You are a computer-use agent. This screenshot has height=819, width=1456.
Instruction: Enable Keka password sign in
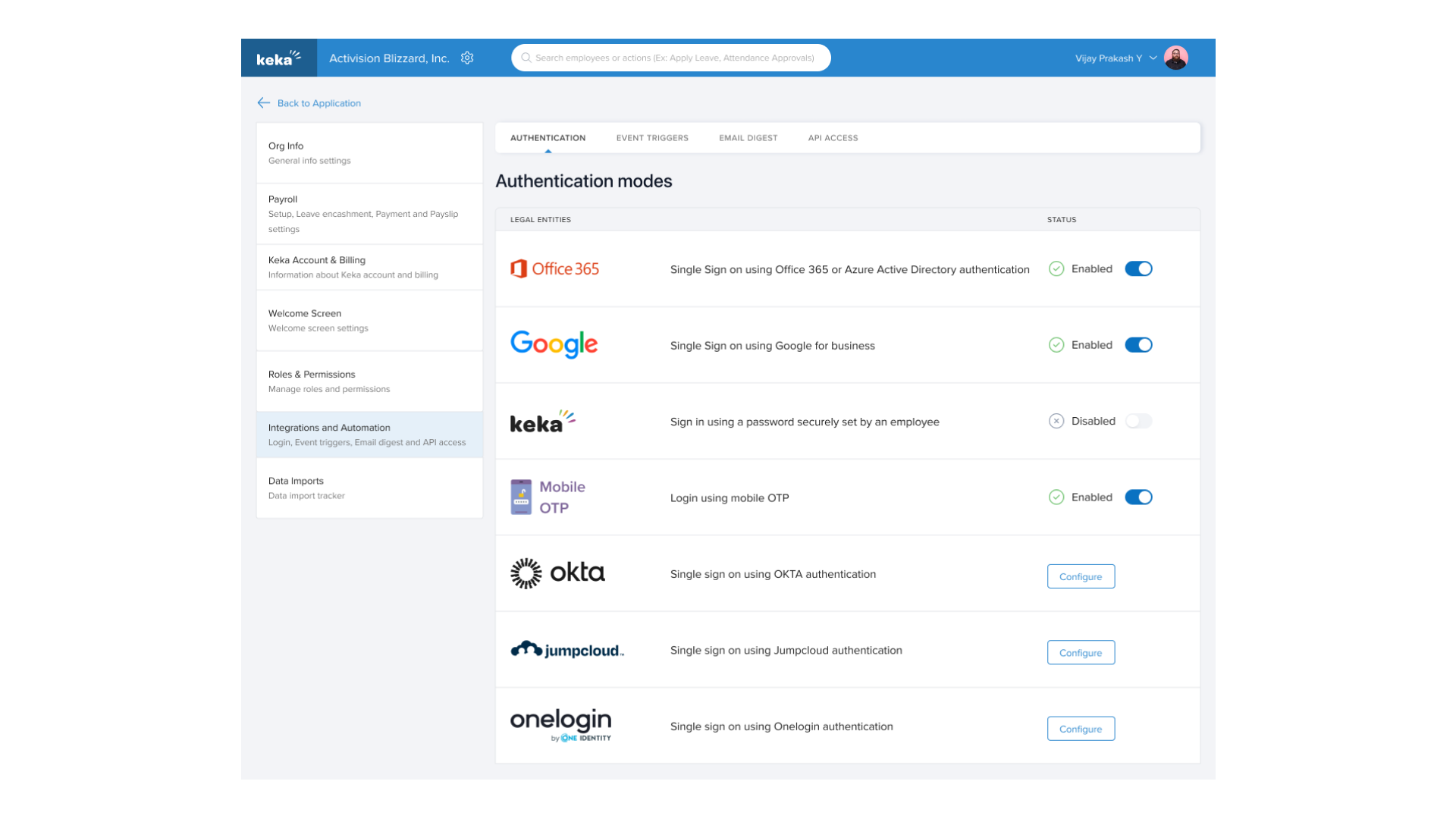[x=1138, y=421]
